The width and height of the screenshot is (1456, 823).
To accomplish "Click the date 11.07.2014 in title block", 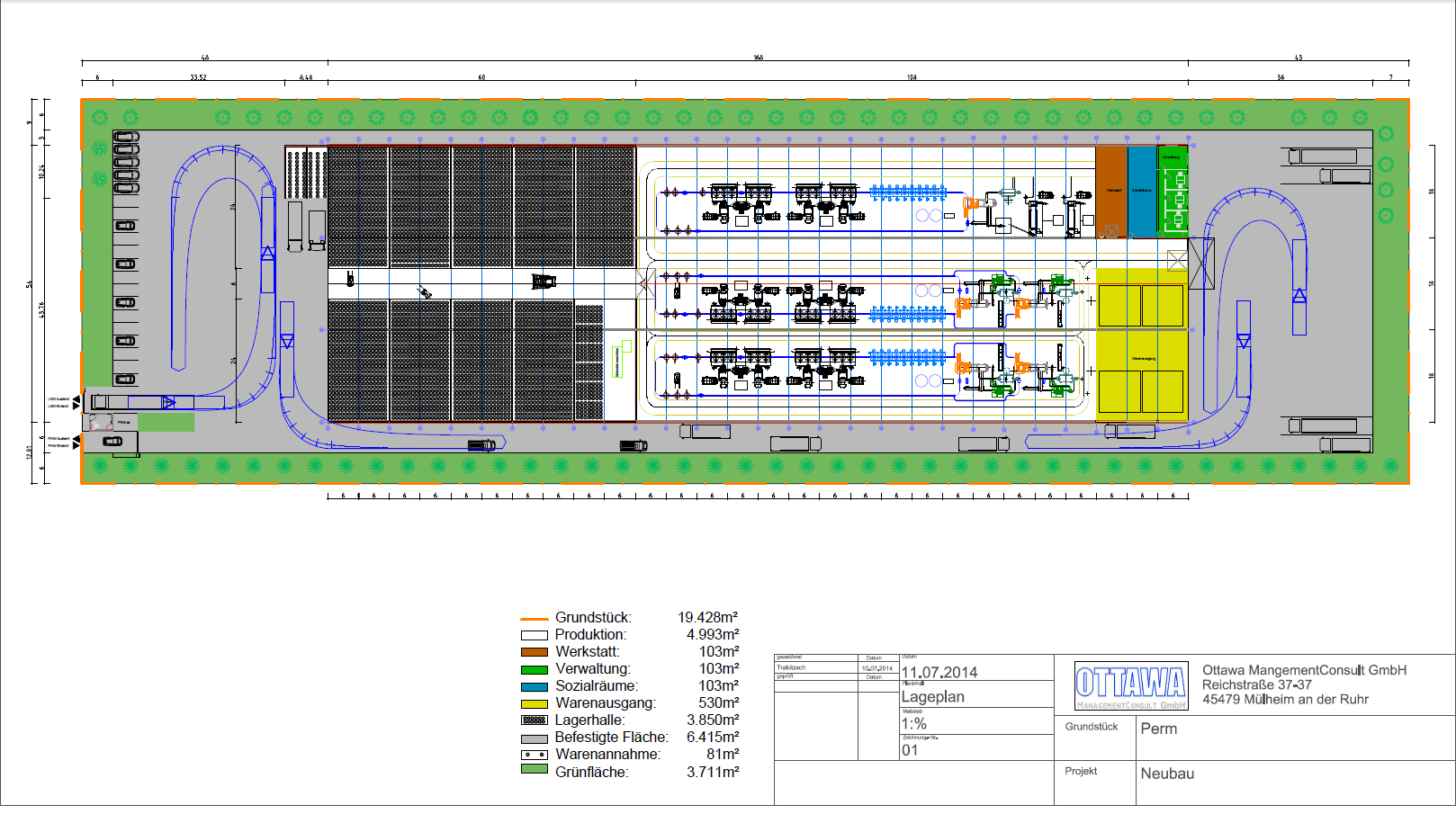I will [939, 673].
